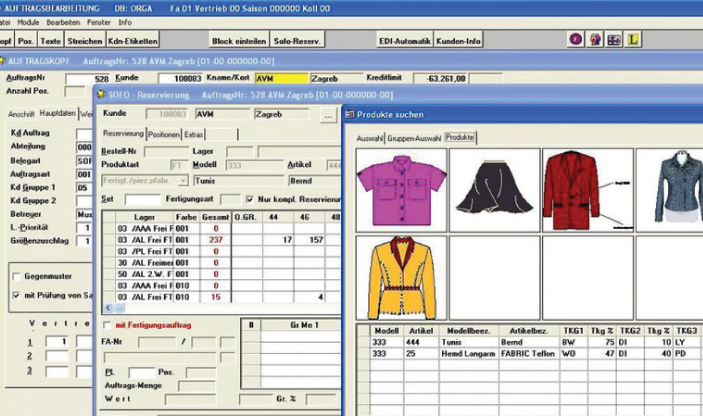Select the Tunis row in product table
This screenshot has width=703, height=416.
[530, 342]
